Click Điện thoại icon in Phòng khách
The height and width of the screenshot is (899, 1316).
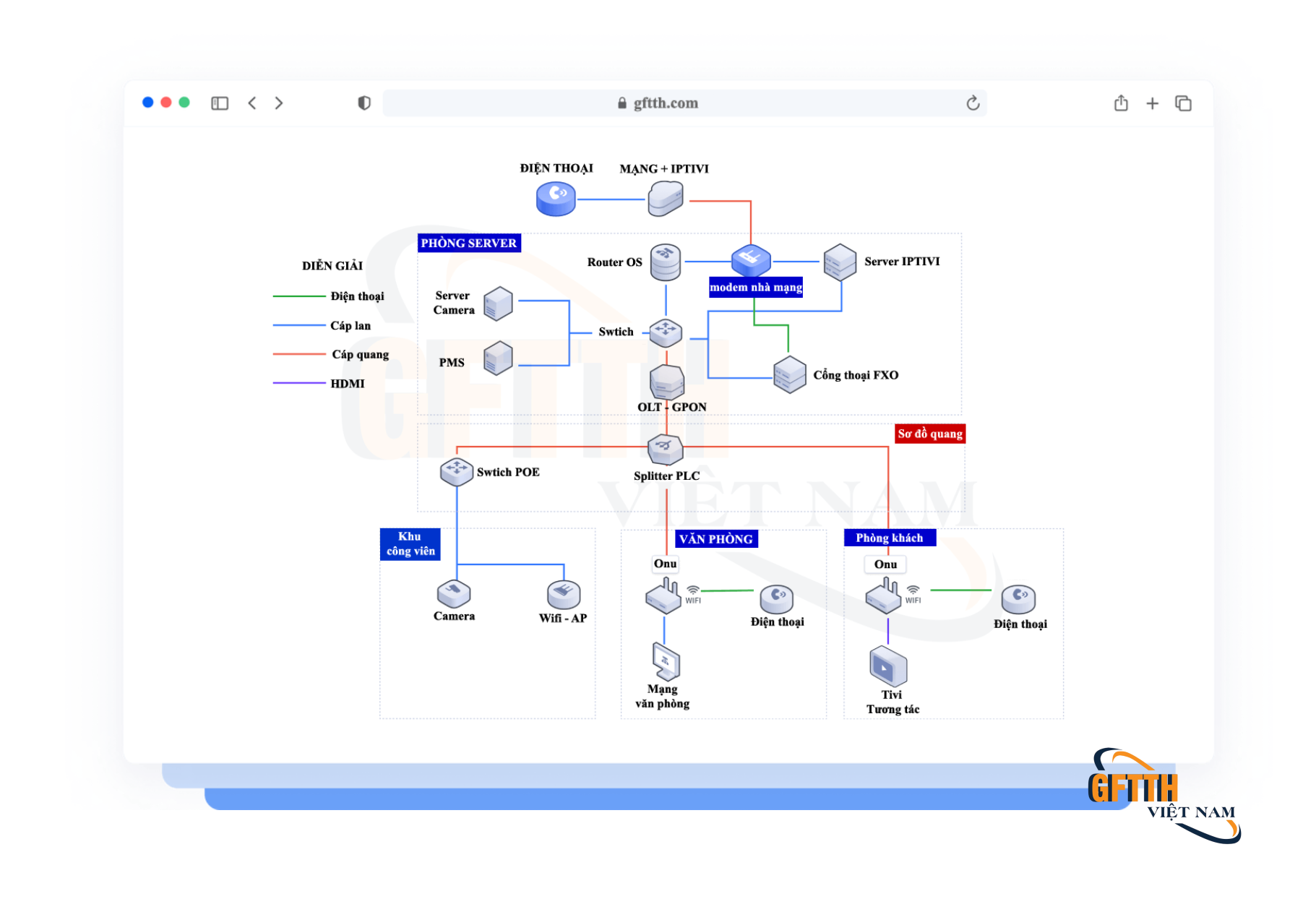[x=1019, y=599]
